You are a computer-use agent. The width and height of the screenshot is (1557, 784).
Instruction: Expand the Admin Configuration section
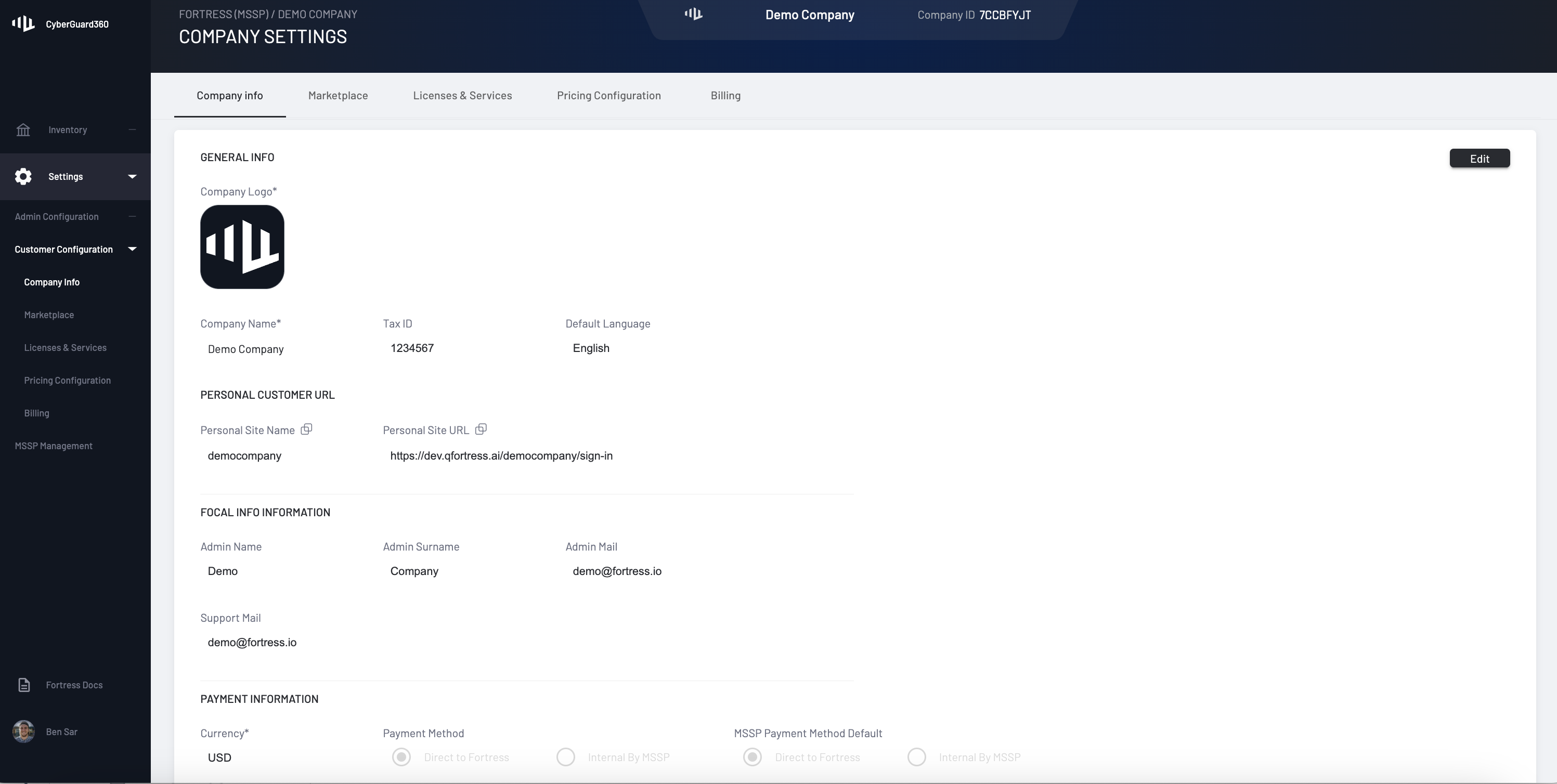133,216
